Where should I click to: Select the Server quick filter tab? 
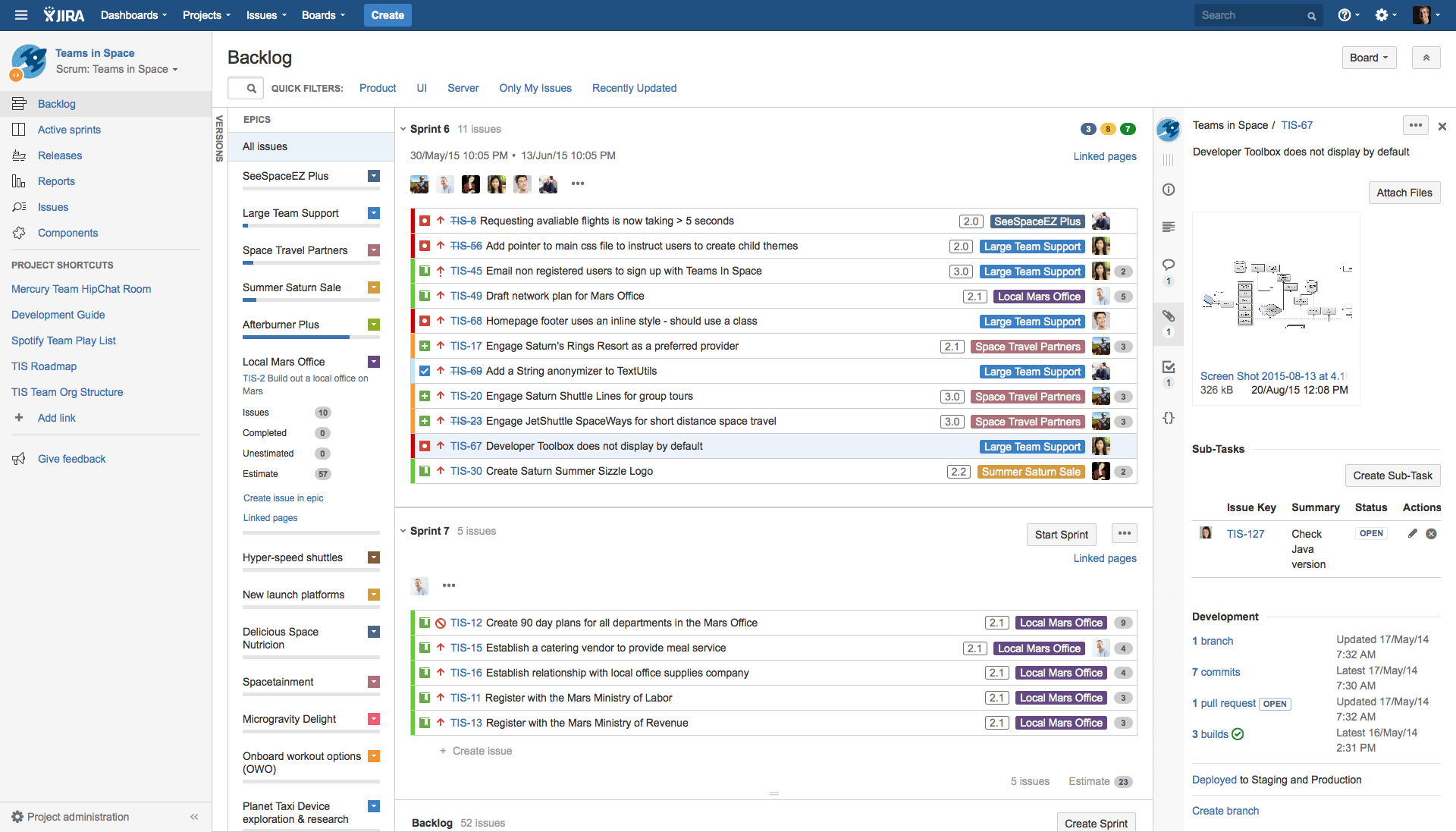462,88
